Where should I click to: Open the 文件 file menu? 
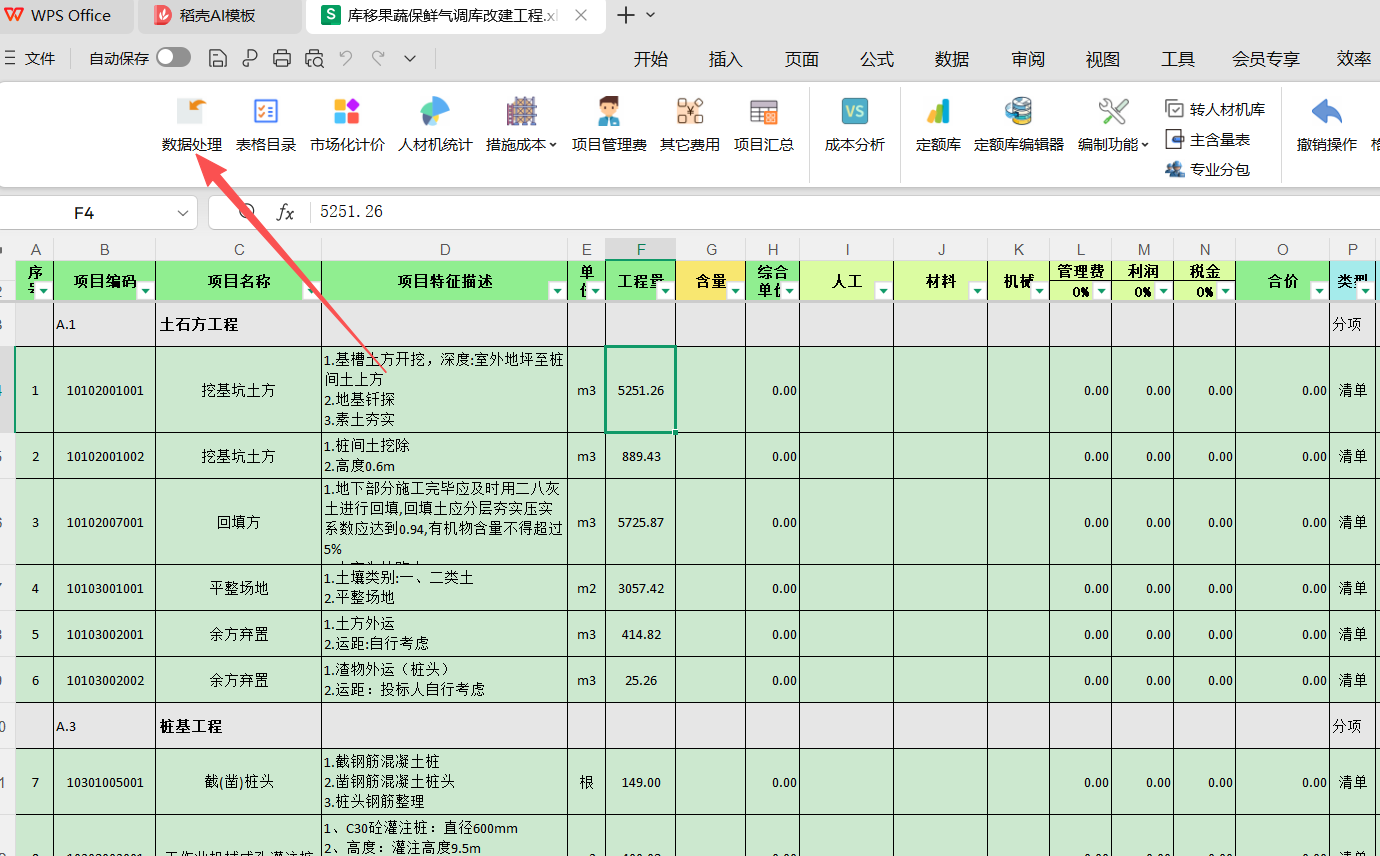[x=30, y=59]
